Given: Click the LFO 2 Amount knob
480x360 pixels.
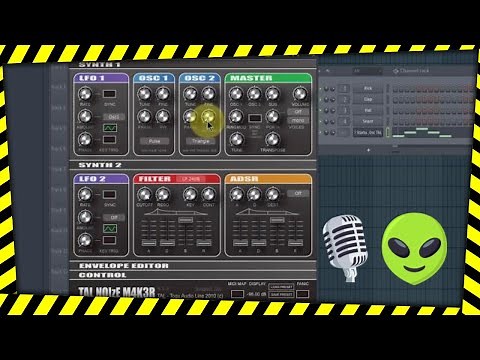Looking at the screenshot, I should point(85,217).
